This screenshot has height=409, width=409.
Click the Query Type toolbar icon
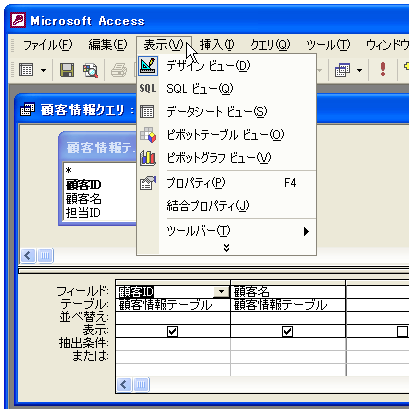[x=342, y=70]
